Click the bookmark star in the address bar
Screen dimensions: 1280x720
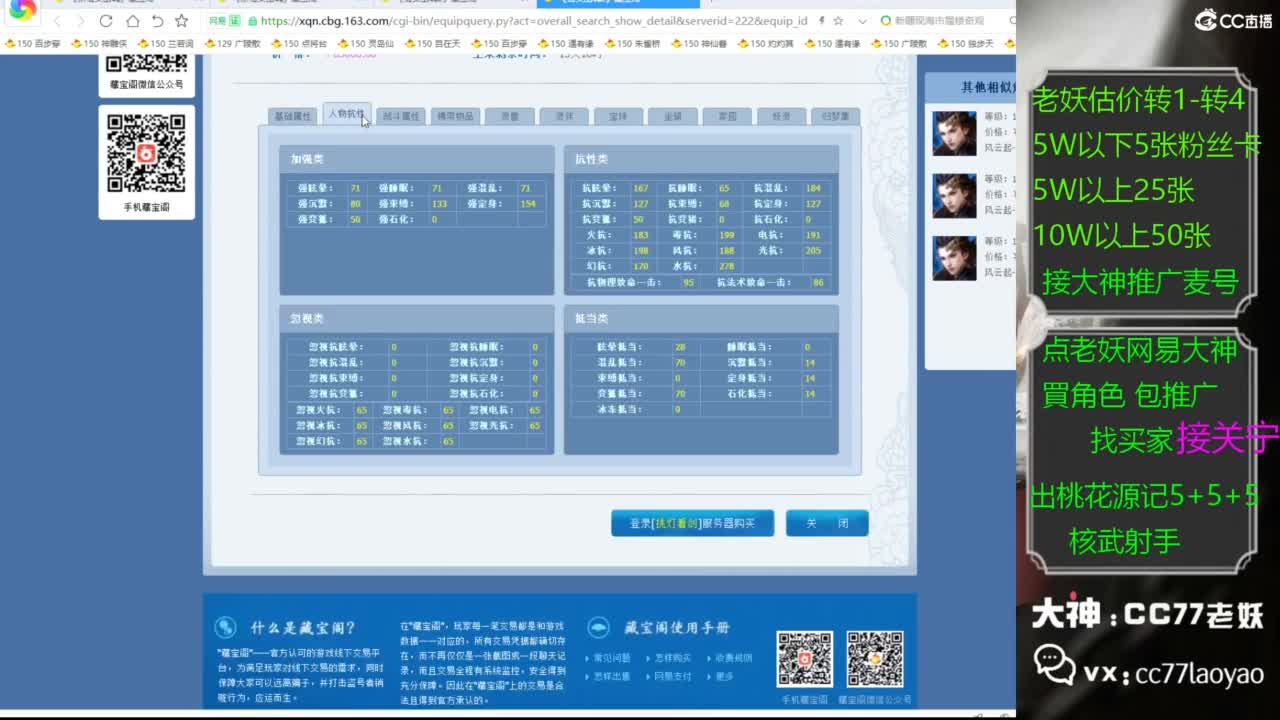pyautogui.click(x=840, y=21)
